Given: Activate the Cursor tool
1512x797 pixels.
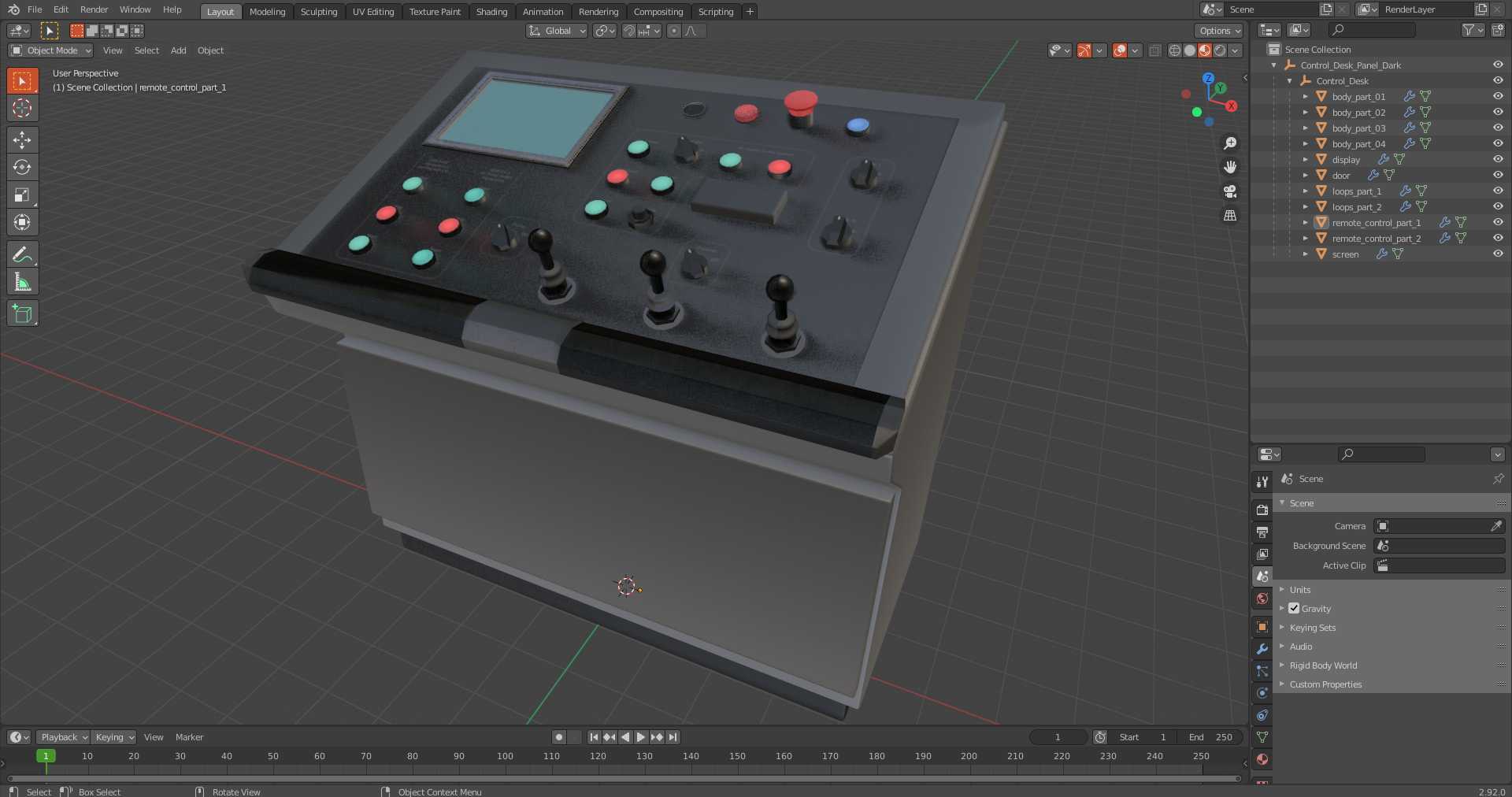Looking at the screenshot, I should coord(22,108).
